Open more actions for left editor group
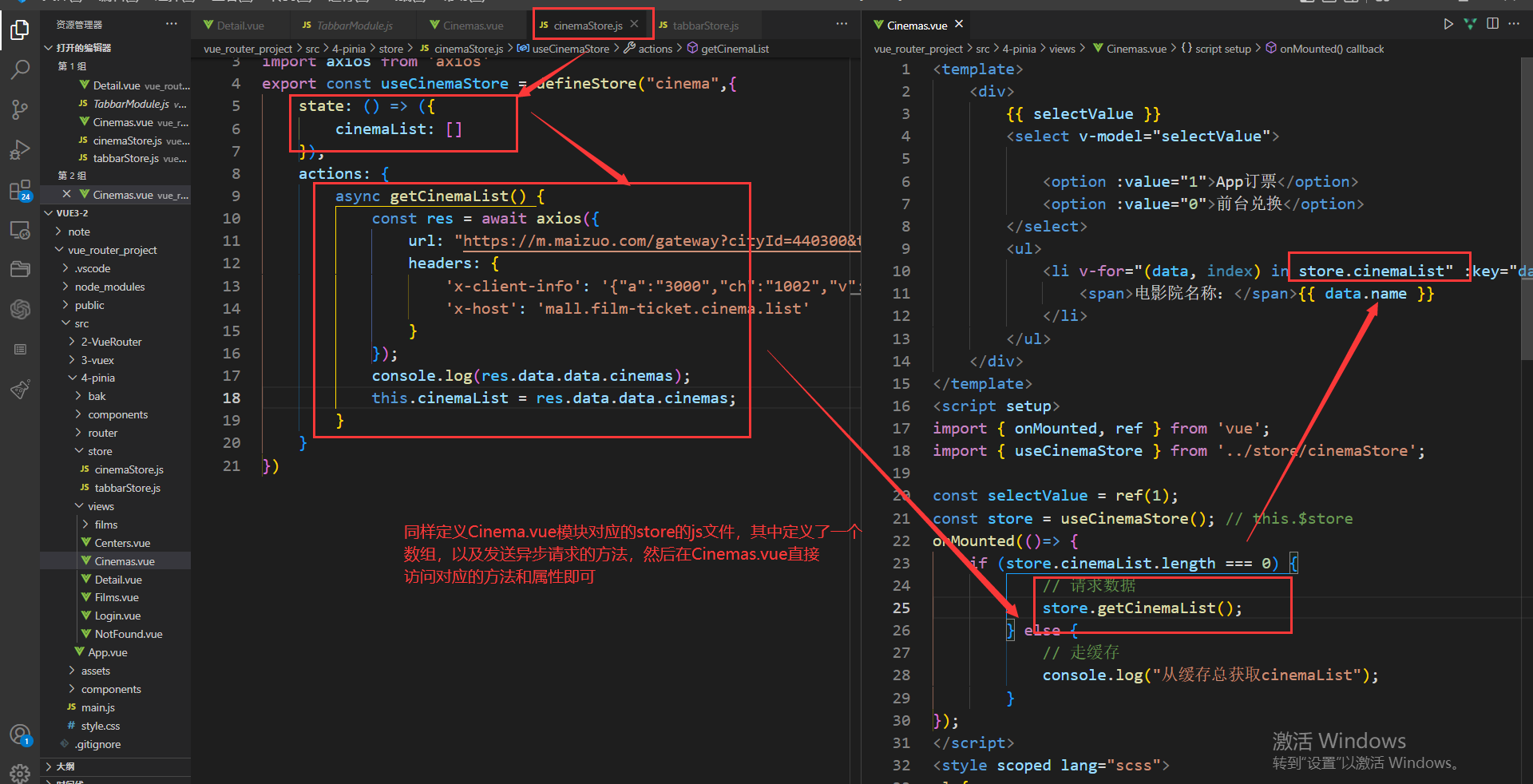The image size is (1533, 784). [x=842, y=24]
